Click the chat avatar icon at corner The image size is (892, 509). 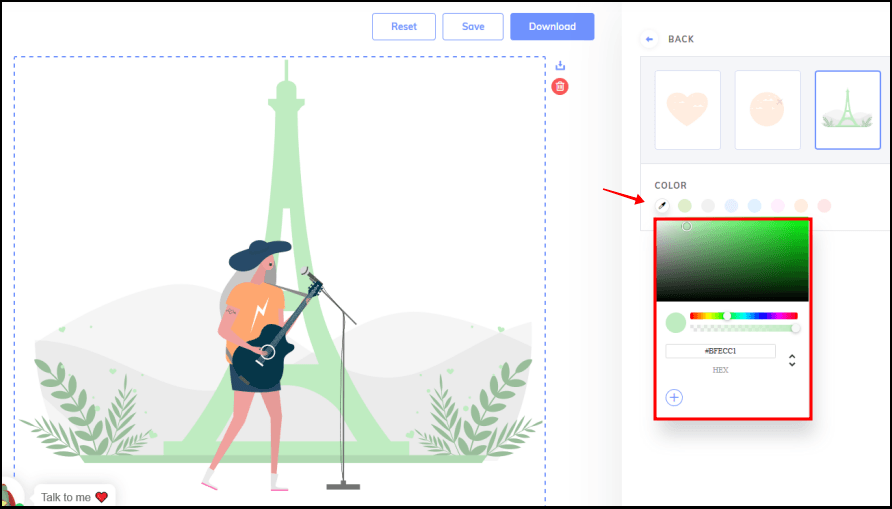click(11, 495)
